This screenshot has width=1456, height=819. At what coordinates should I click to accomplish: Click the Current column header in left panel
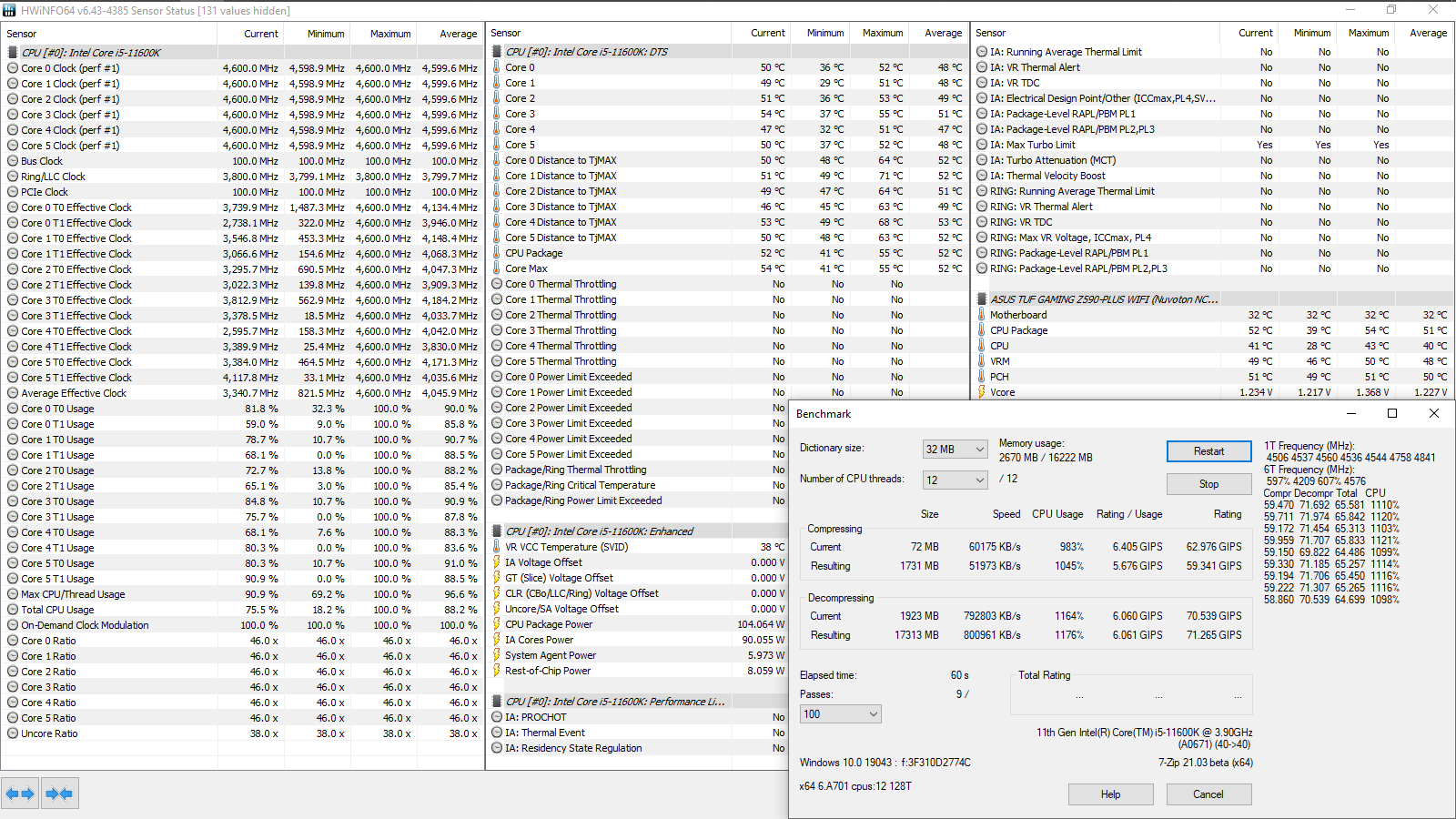coord(251,34)
